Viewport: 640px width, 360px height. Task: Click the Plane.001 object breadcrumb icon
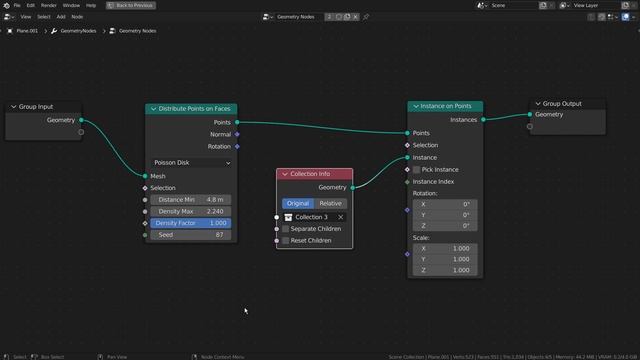coord(10,31)
